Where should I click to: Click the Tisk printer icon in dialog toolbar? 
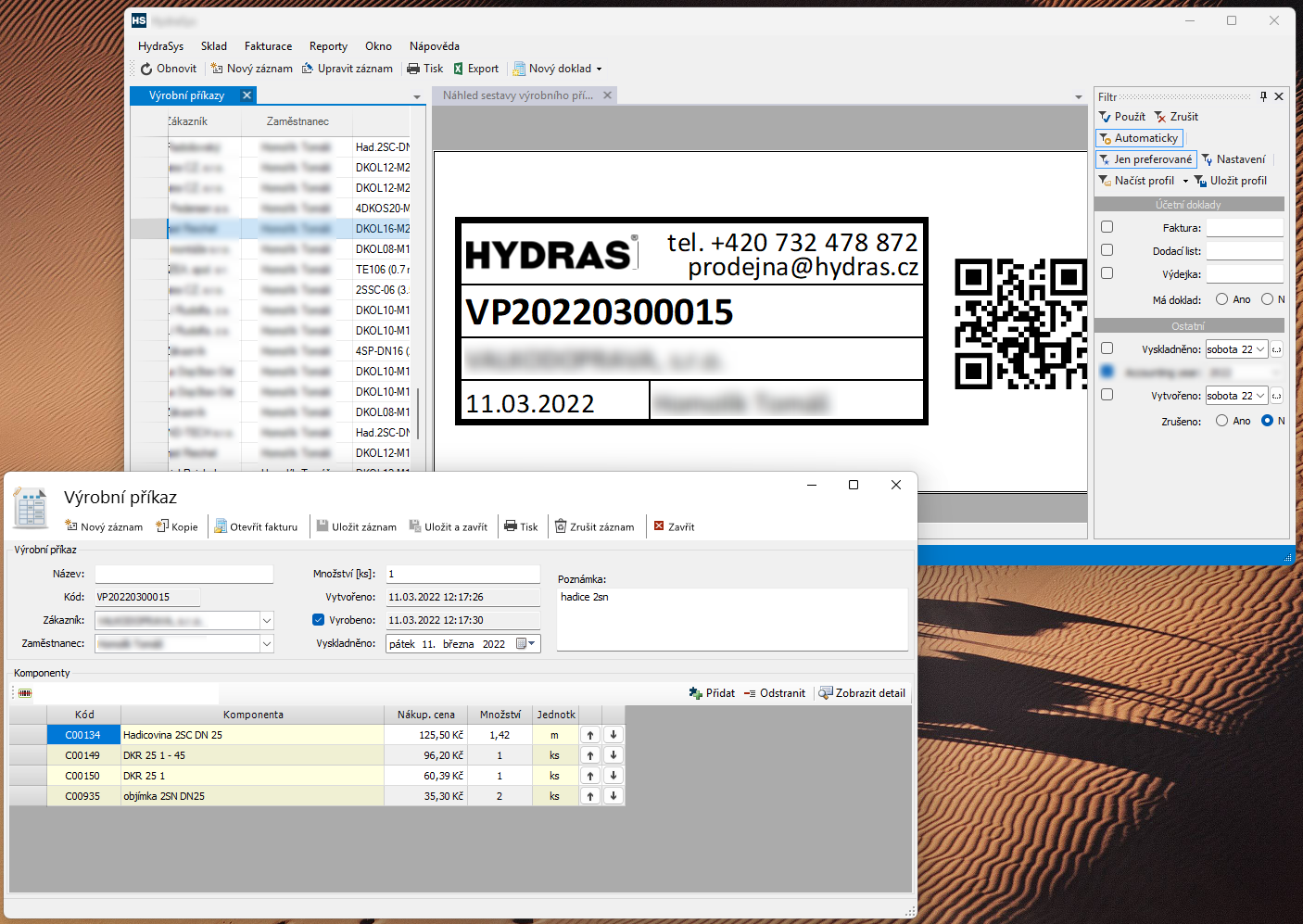coord(511,526)
